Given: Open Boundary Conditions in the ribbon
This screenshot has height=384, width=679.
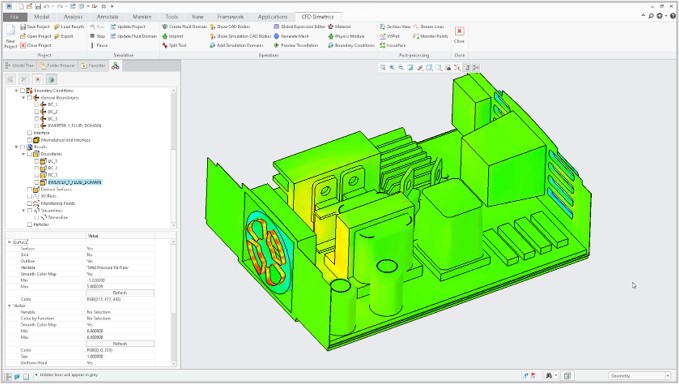Looking at the screenshot, I should coord(351,45).
